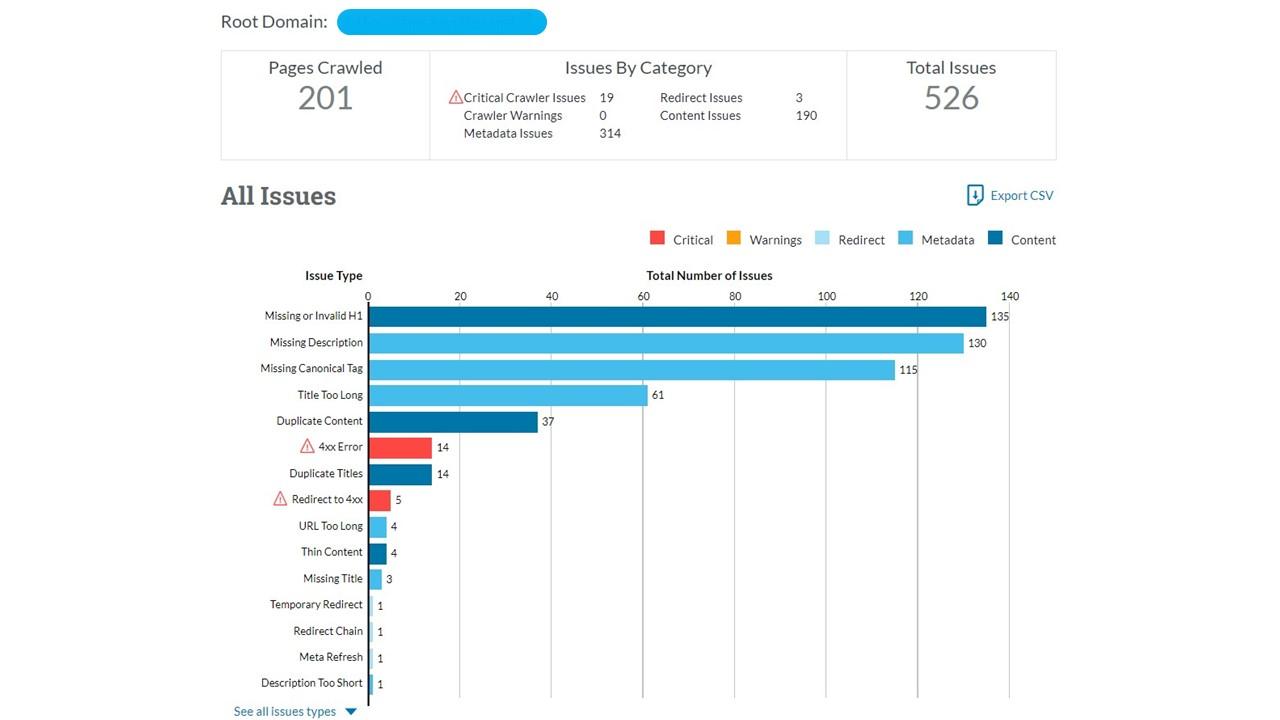
Task: Expand the issues list with the chevron arrow
Action: pyautogui.click(x=351, y=711)
